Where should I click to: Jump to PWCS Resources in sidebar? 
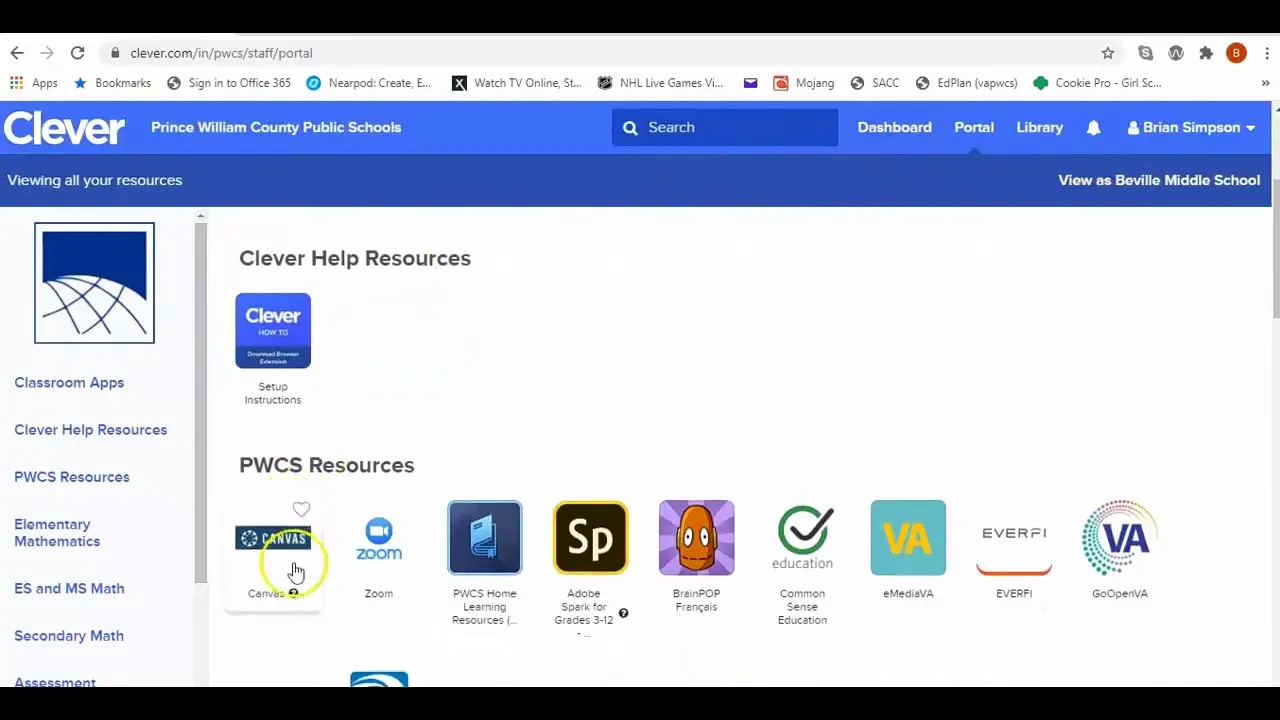click(72, 477)
